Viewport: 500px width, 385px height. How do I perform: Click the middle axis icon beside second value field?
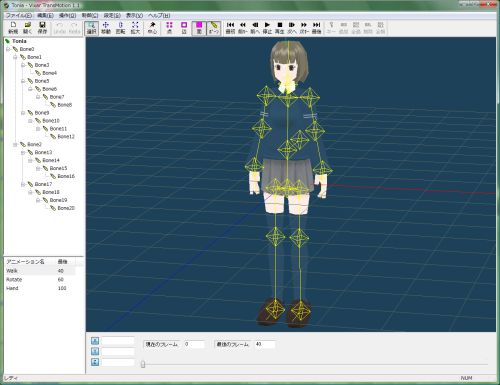point(95,351)
